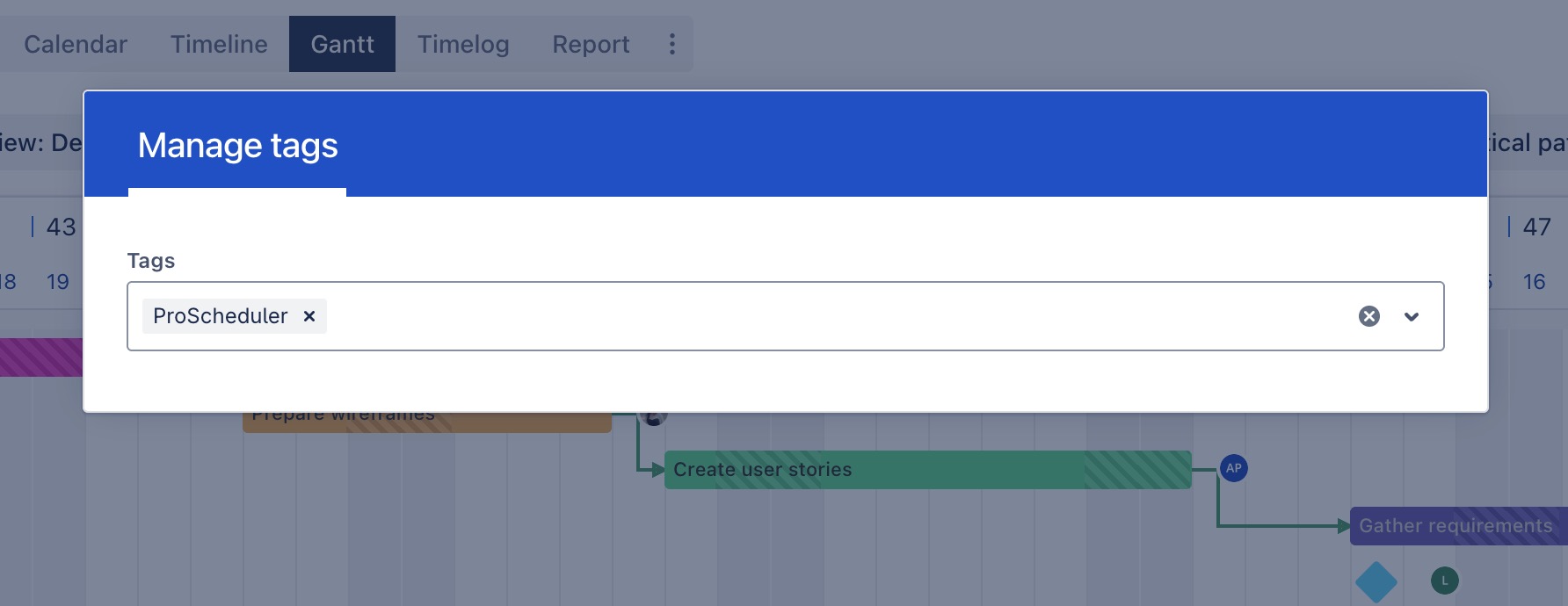
Task: Click the ProScheduler tag chip label
Action: [x=220, y=316]
